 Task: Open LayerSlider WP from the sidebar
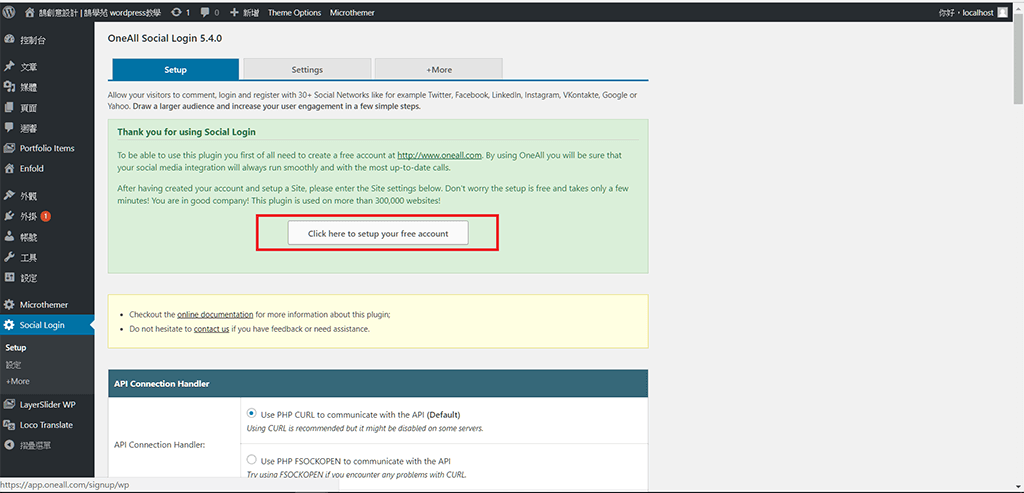(47, 405)
